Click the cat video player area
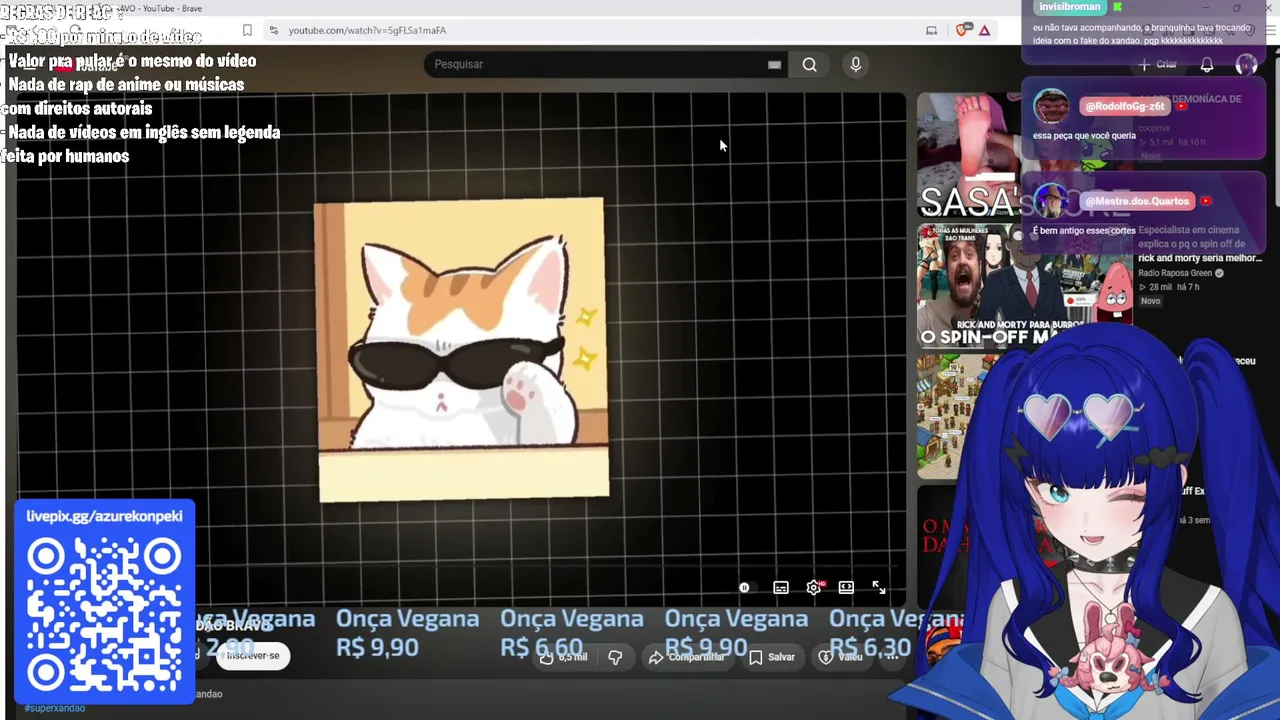1280x720 pixels. [461, 350]
